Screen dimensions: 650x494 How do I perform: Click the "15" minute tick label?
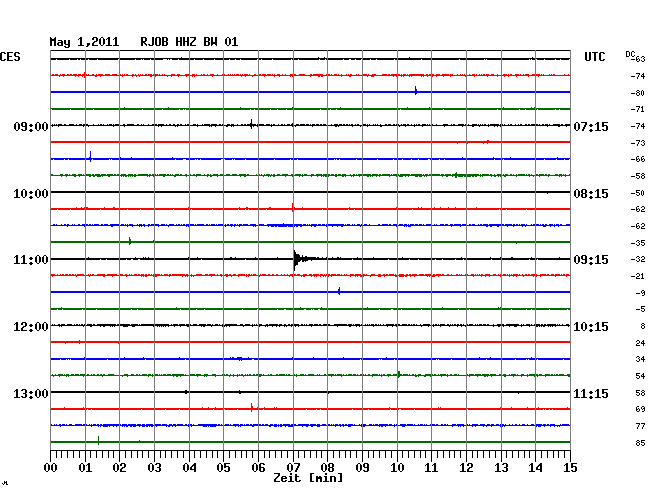pyautogui.click(x=570, y=468)
